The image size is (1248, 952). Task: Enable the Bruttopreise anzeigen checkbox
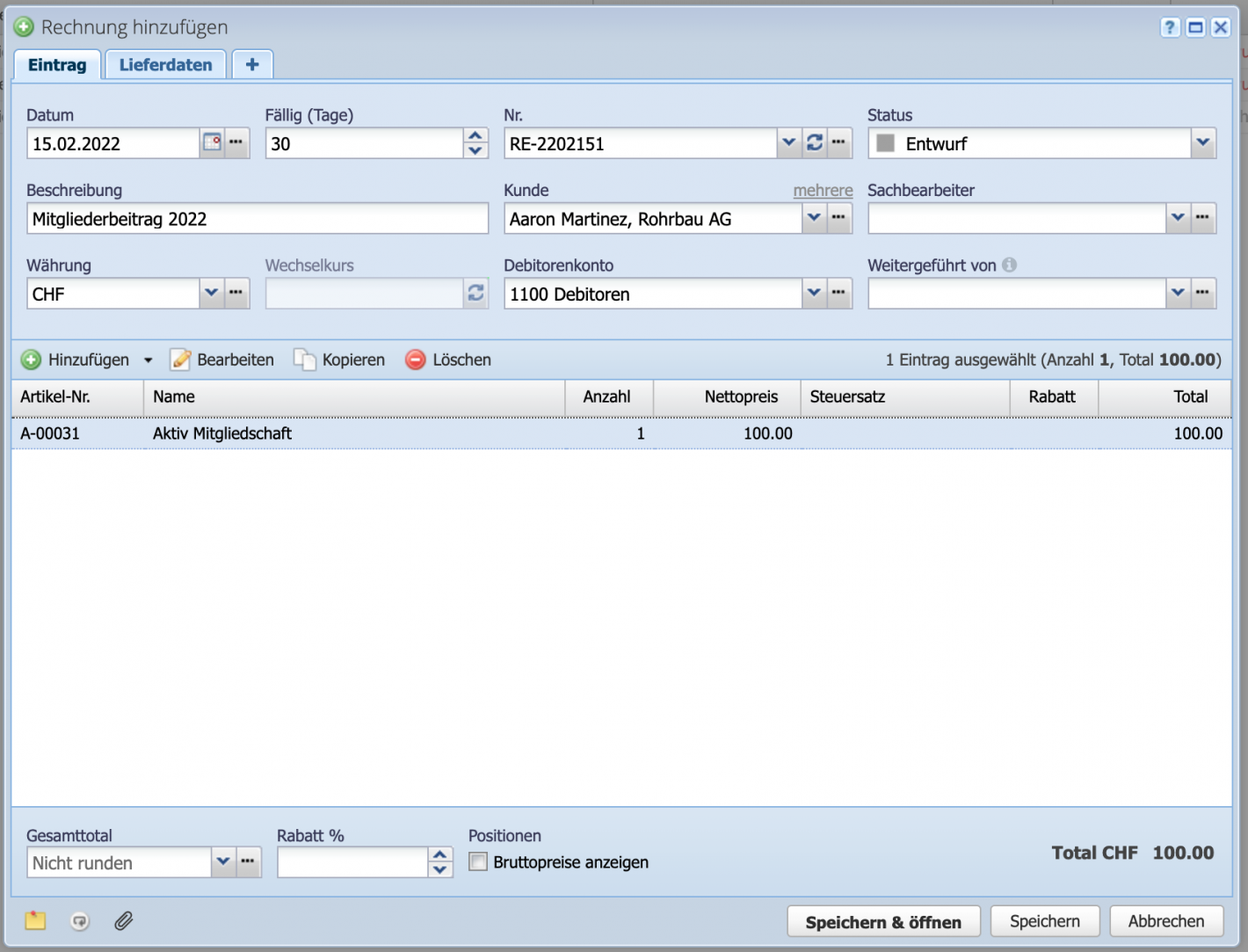477,862
